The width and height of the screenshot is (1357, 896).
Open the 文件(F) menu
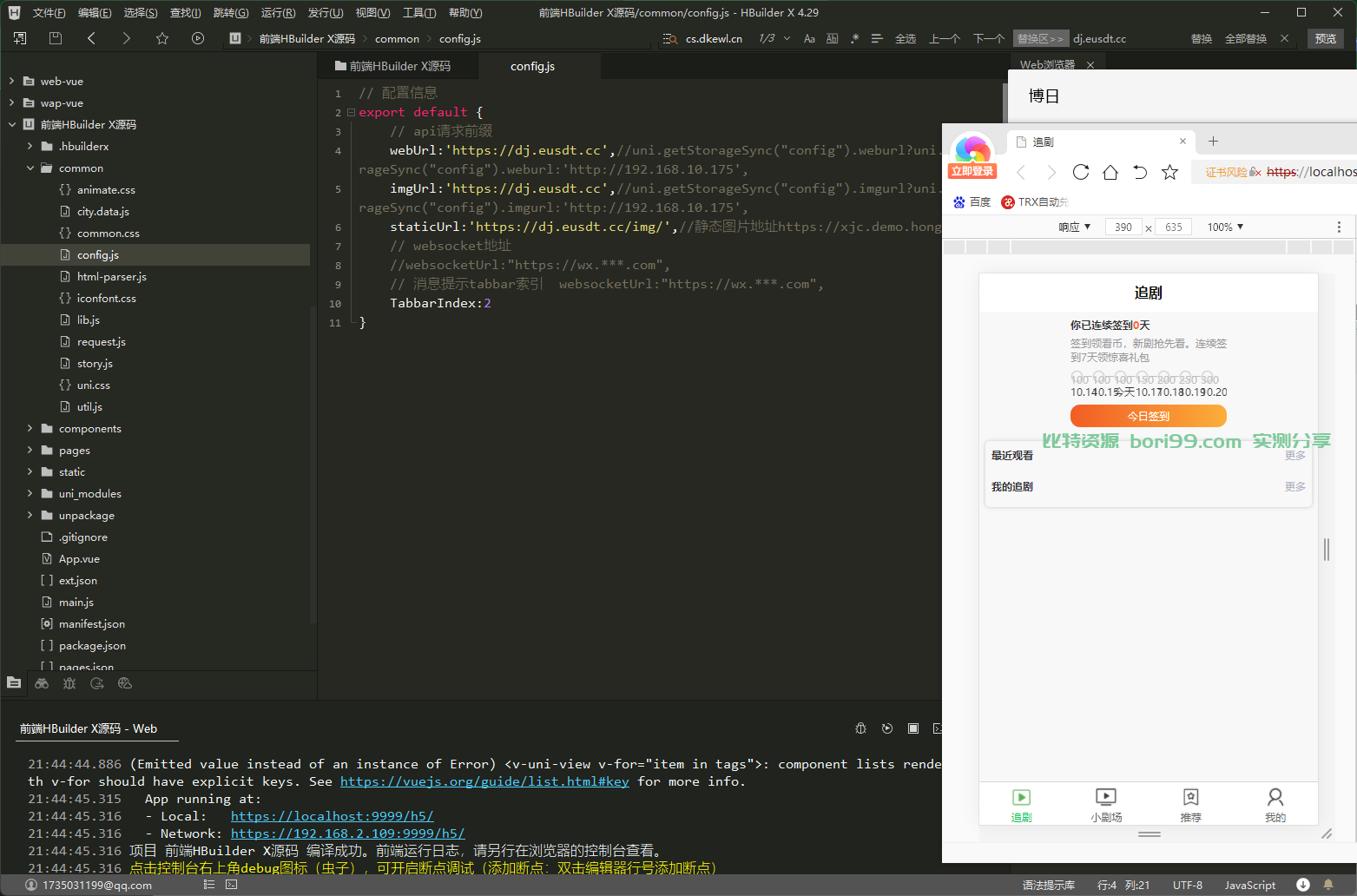point(49,13)
